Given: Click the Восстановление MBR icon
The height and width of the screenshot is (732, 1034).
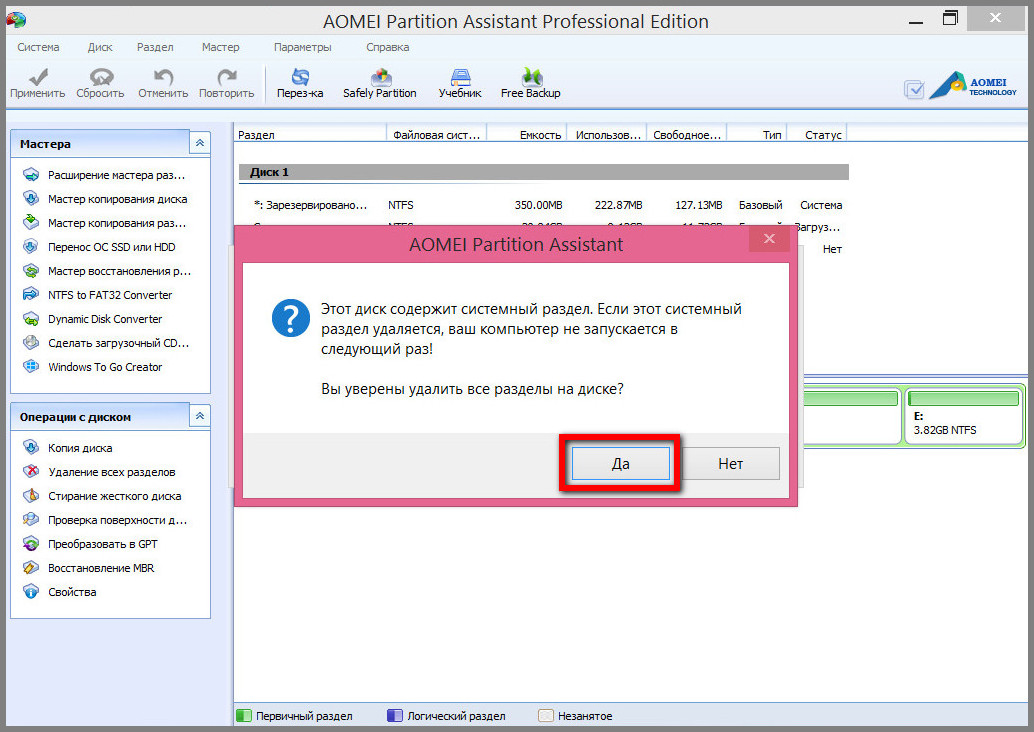Looking at the screenshot, I should 31,568.
